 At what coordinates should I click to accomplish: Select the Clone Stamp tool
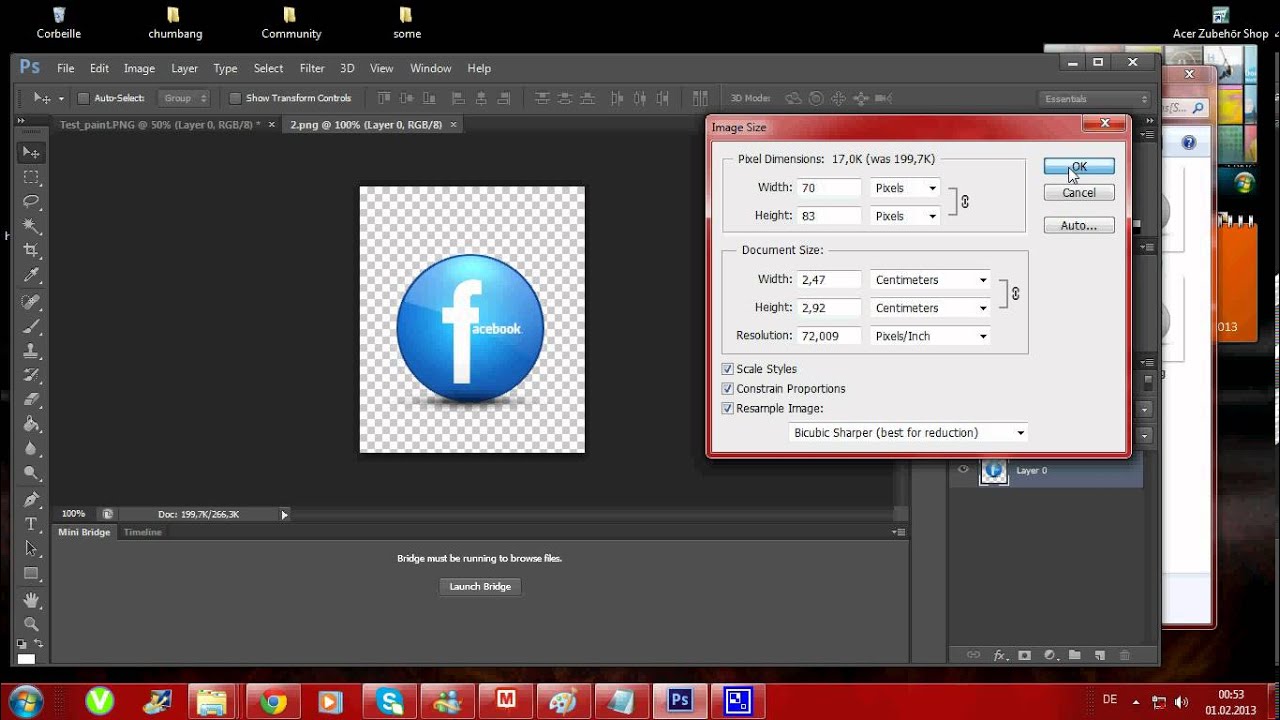31,351
